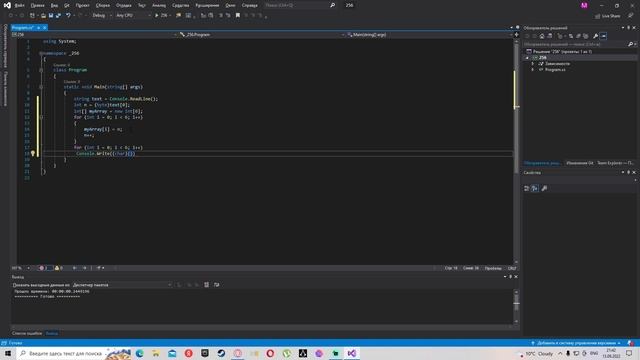Viewport: 640px width, 360px height.
Task: Open the Сборка menu
Action: [x=102, y=5]
